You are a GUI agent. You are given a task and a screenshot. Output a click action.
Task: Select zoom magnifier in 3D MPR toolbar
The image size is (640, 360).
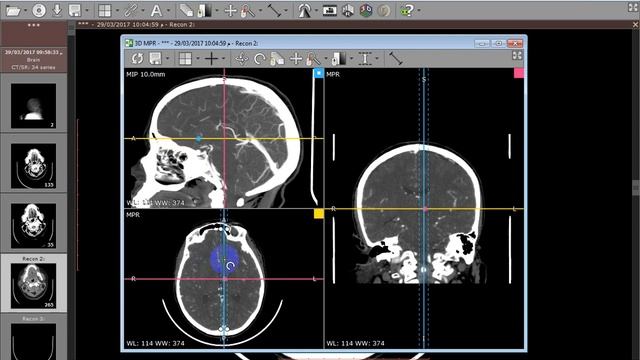[313, 59]
